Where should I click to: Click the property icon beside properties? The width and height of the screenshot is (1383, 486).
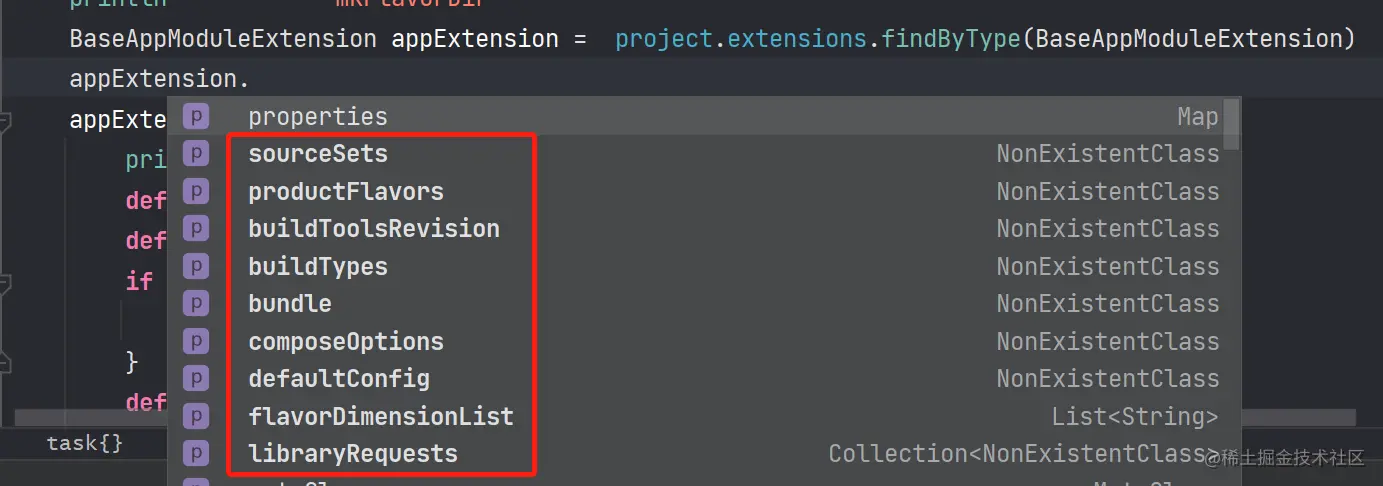(x=196, y=116)
